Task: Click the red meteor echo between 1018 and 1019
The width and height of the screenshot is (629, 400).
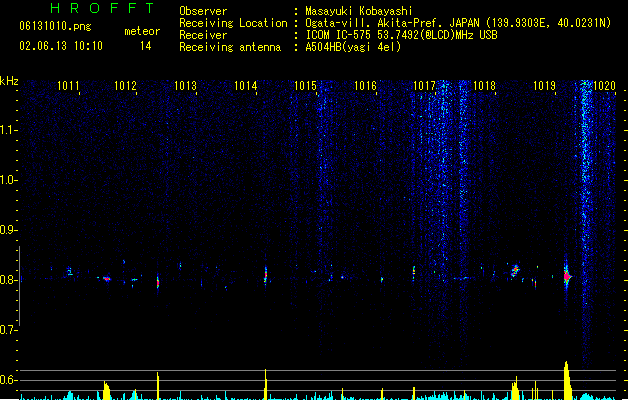Action: tap(515, 270)
